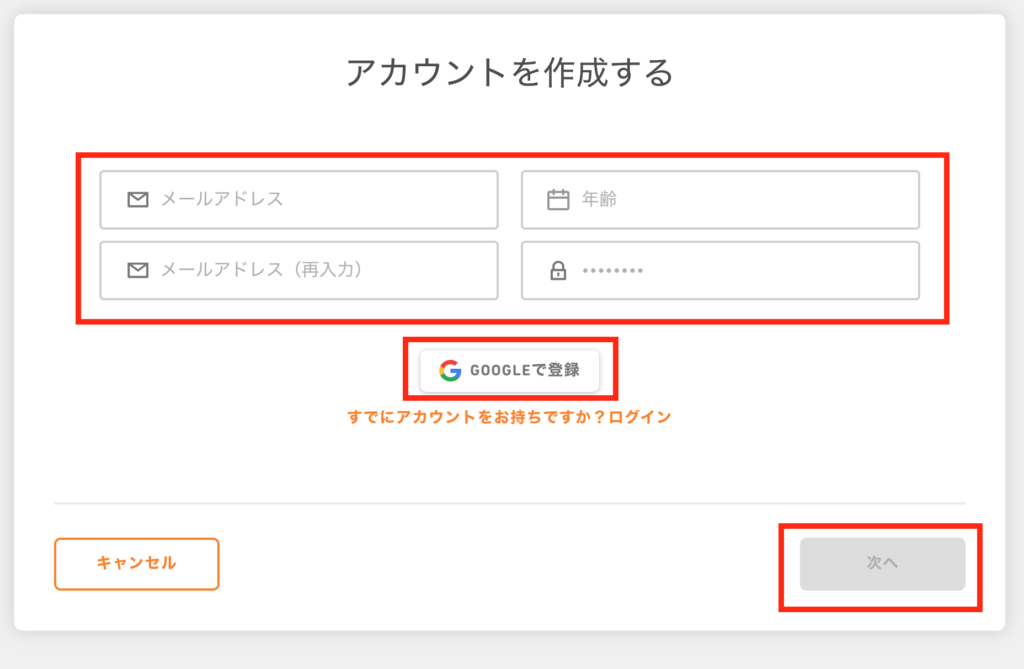
Task: Focus the メールアドレス input field
Action: click(299, 200)
